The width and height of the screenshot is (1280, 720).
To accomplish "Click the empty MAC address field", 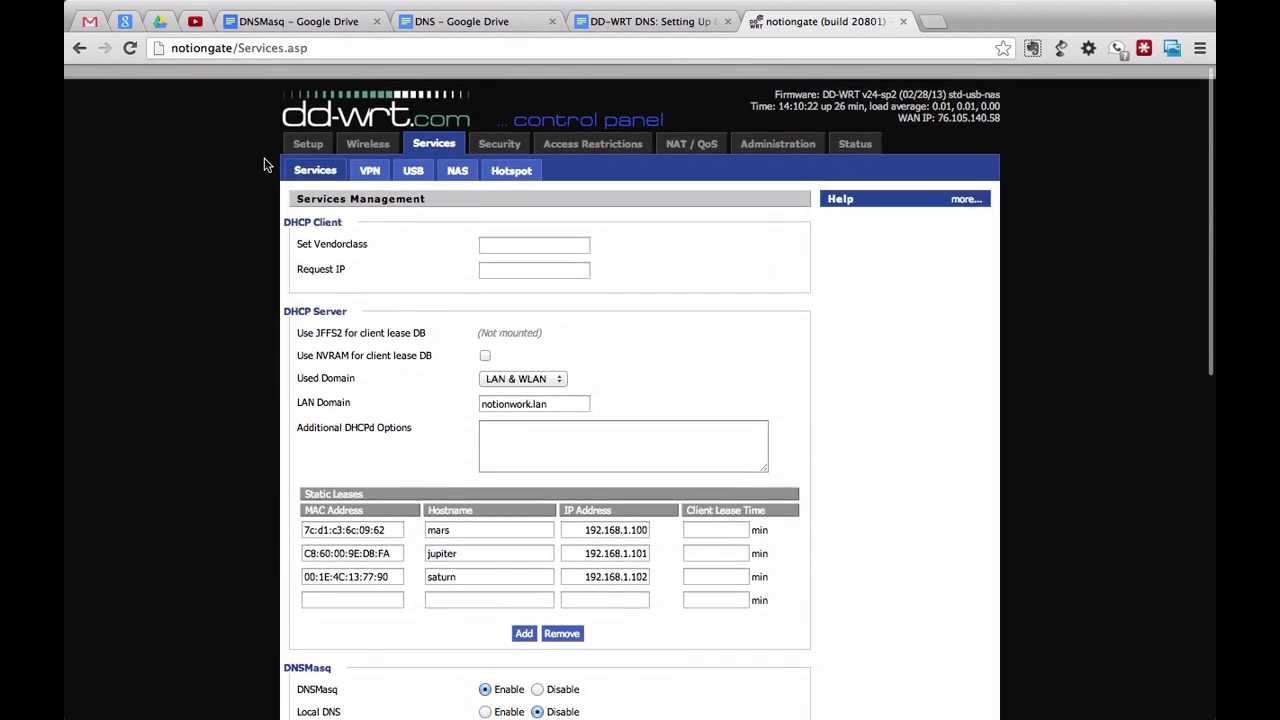I will [352, 600].
